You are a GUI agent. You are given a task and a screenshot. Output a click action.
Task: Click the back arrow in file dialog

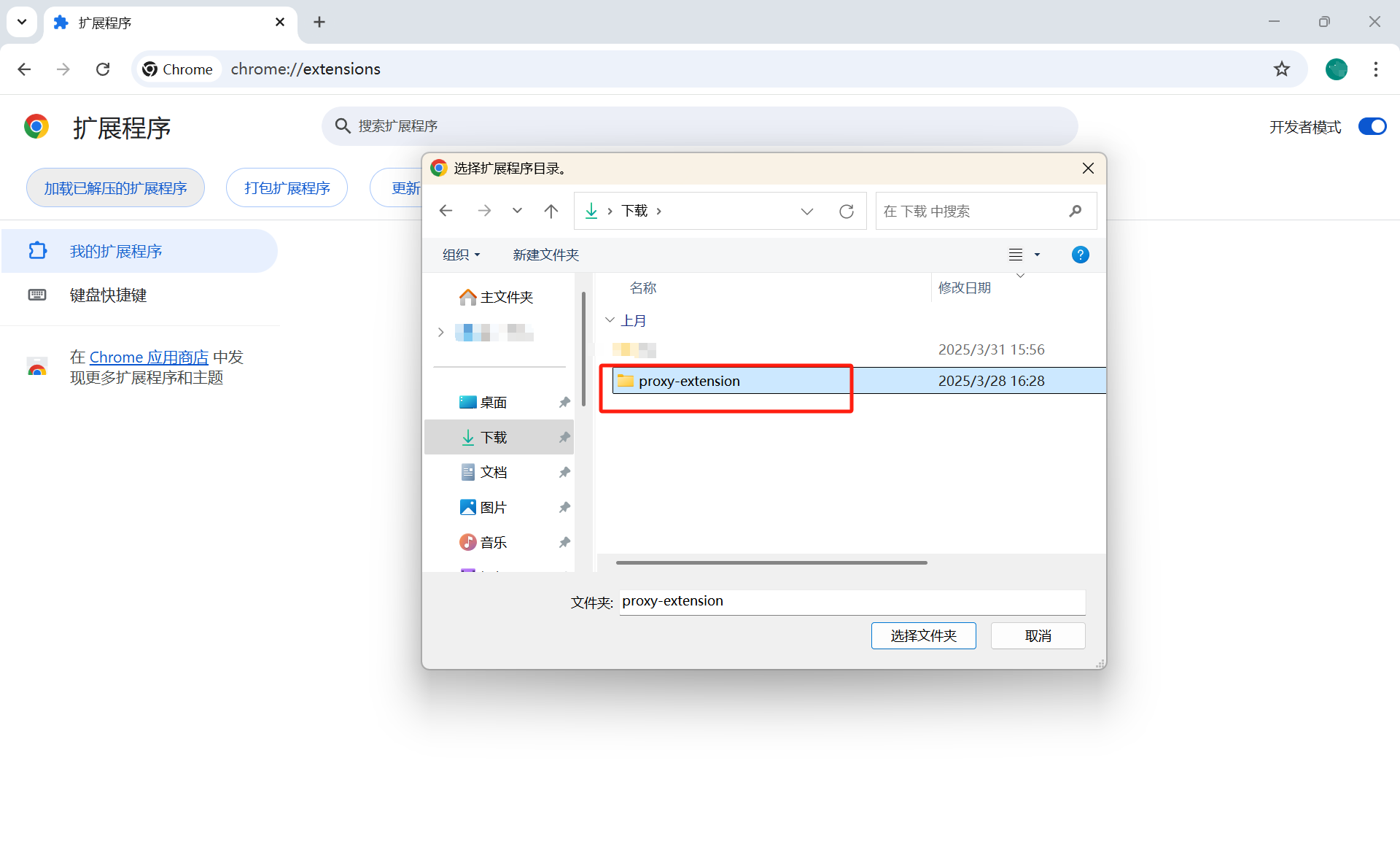[446, 212]
